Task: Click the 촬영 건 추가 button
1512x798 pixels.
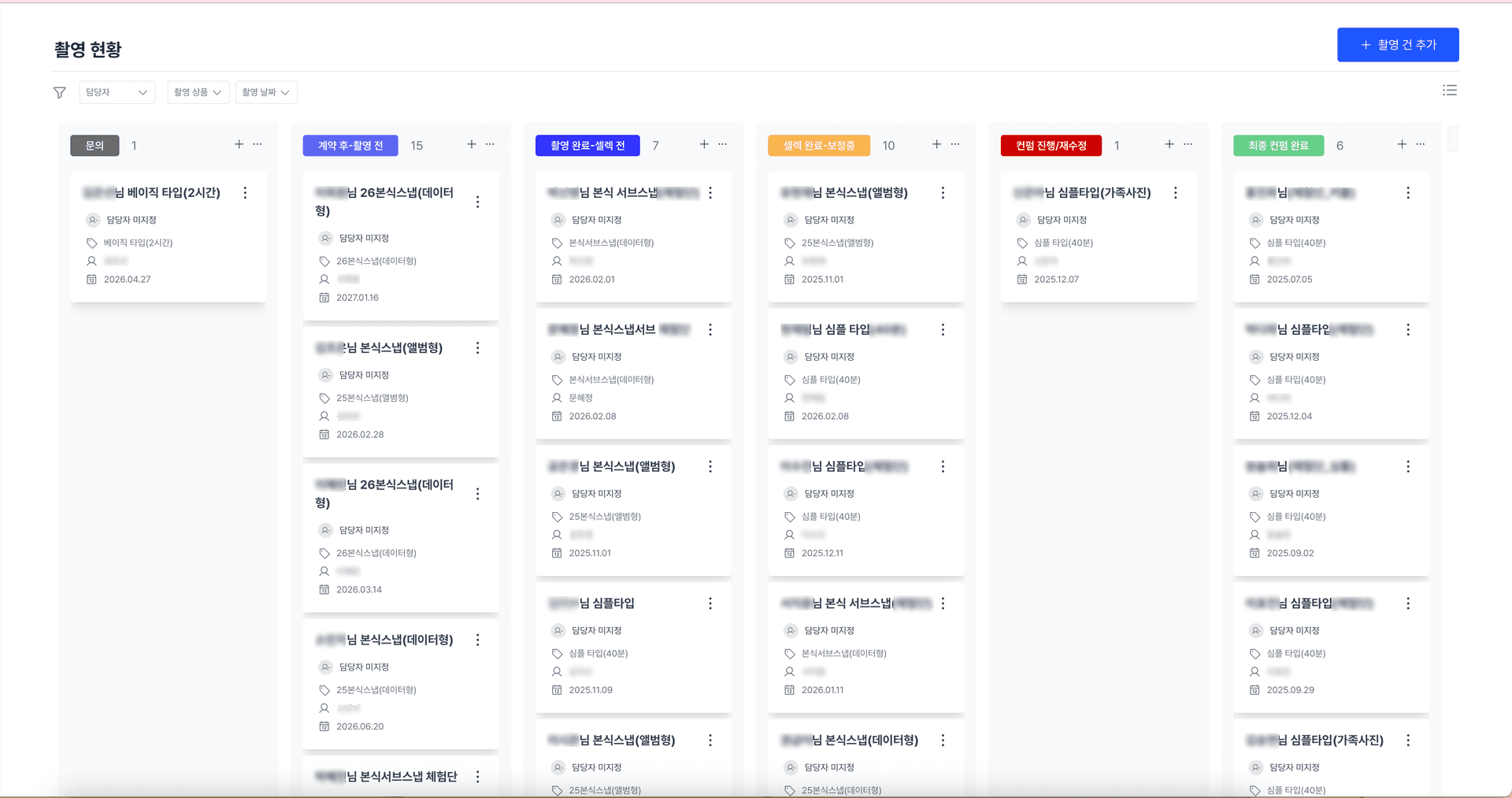Action: pyautogui.click(x=1398, y=45)
